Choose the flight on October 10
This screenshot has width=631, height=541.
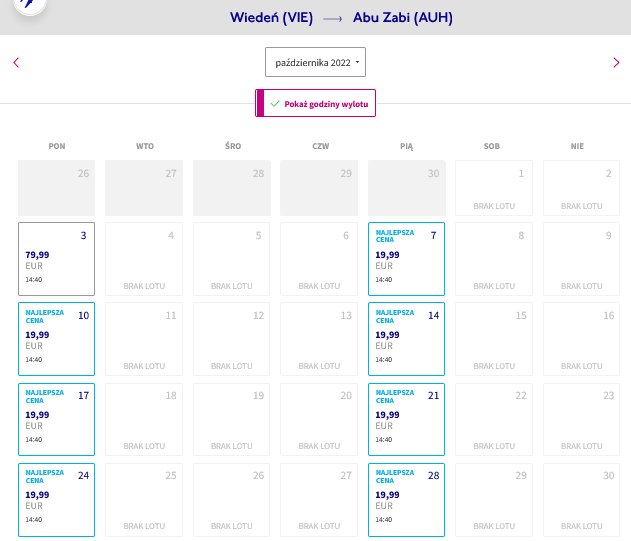(56, 339)
